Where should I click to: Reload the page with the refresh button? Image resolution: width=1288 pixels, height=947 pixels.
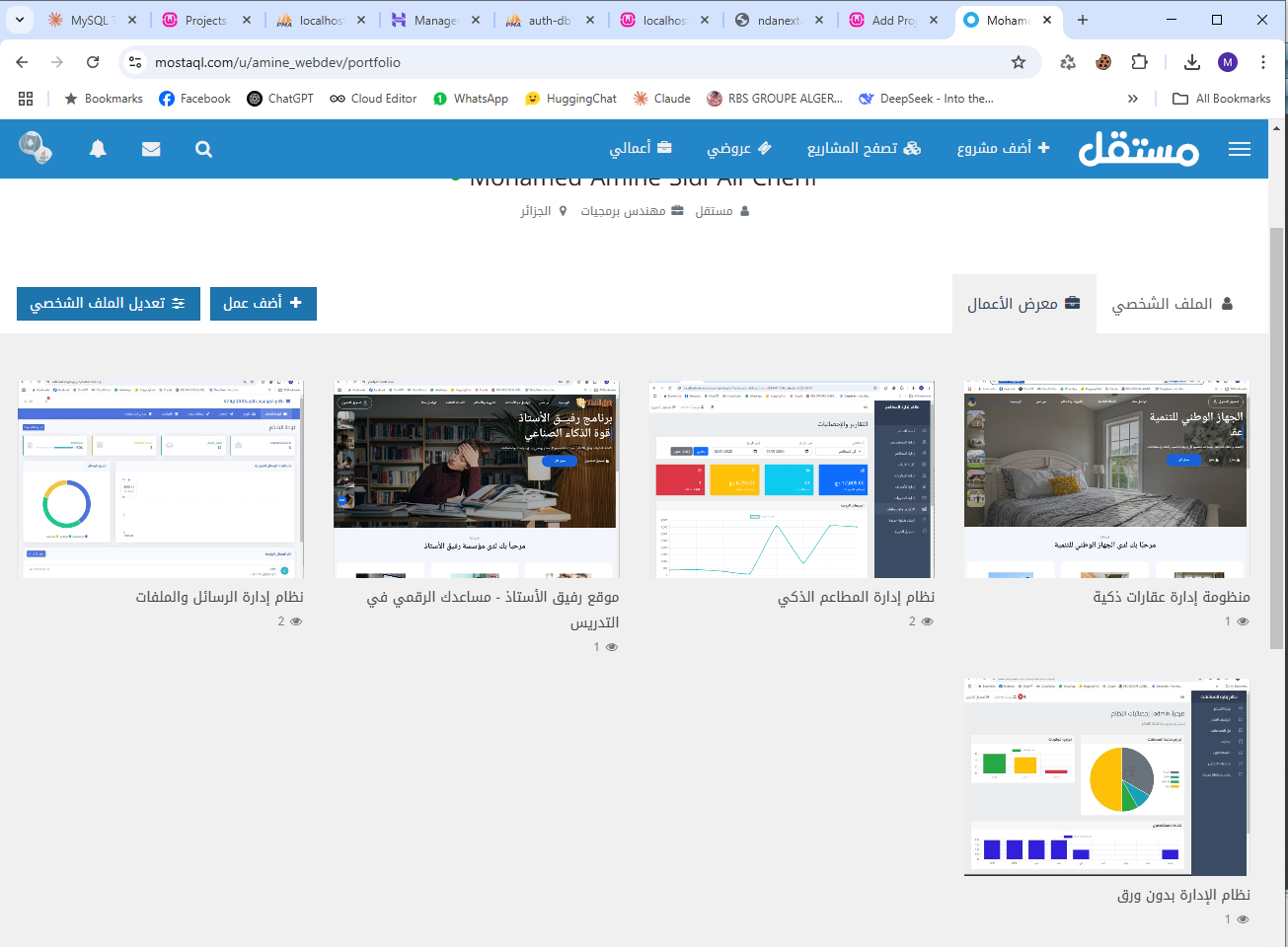click(x=93, y=62)
